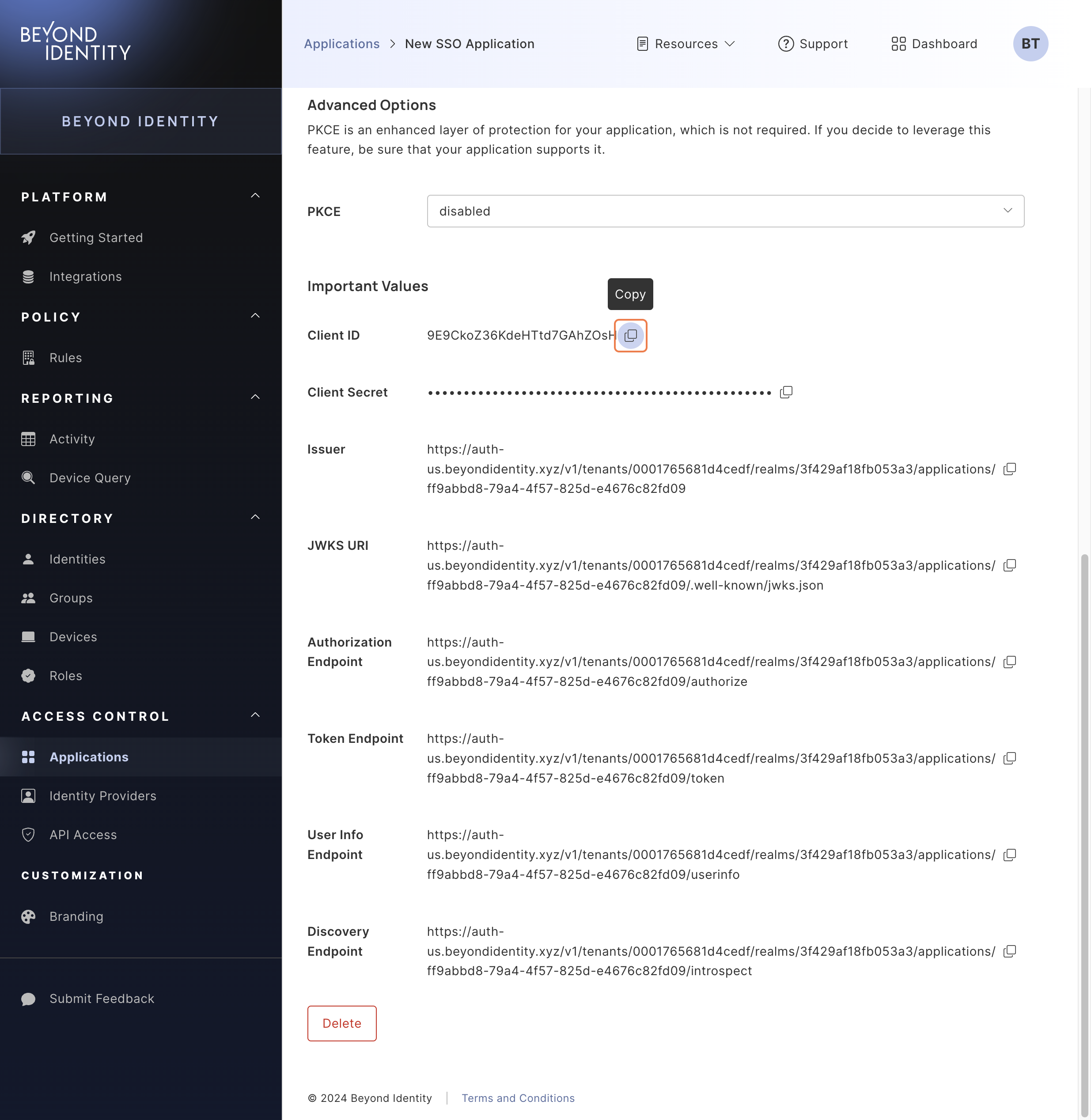Click the Identities person icon
Image resolution: width=1091 pixels, height=1120 pixels.
[x=28, y=559]
